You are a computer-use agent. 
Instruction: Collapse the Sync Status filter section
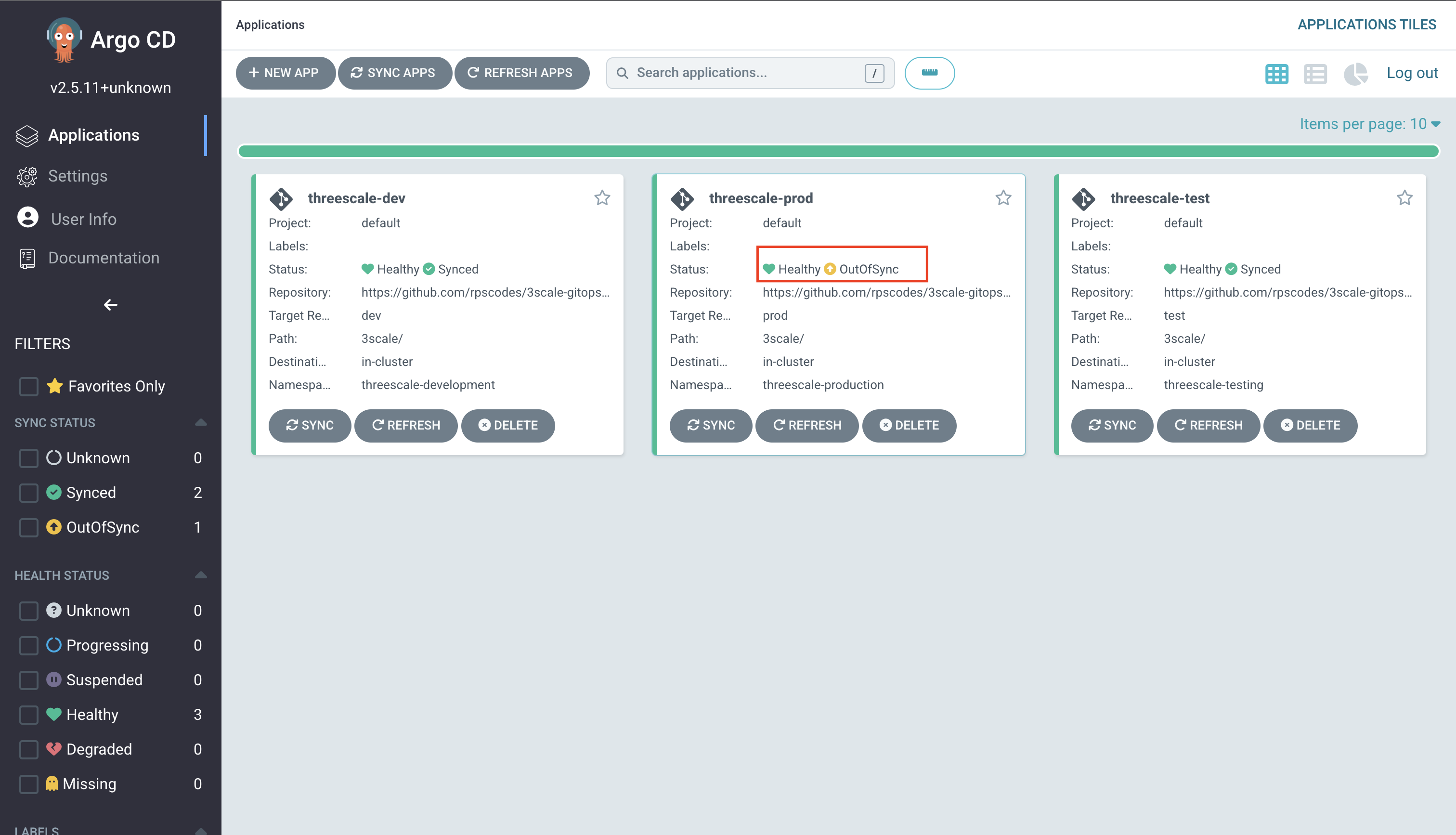pyautogui.click(x=201, y=423)
